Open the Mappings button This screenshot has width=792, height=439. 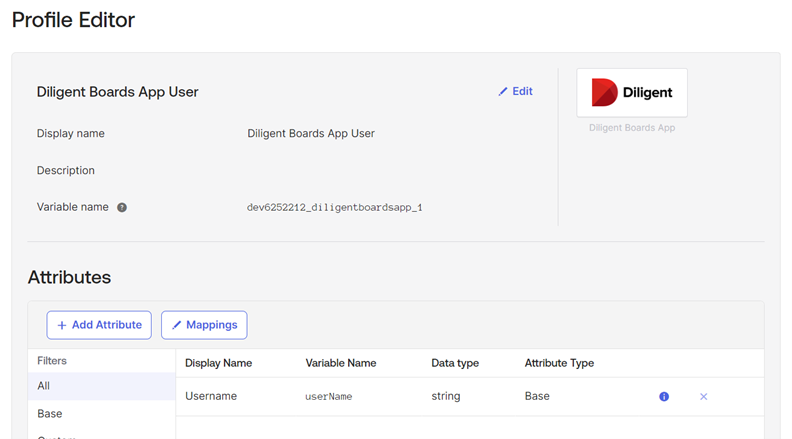click(x=204, y=325)
